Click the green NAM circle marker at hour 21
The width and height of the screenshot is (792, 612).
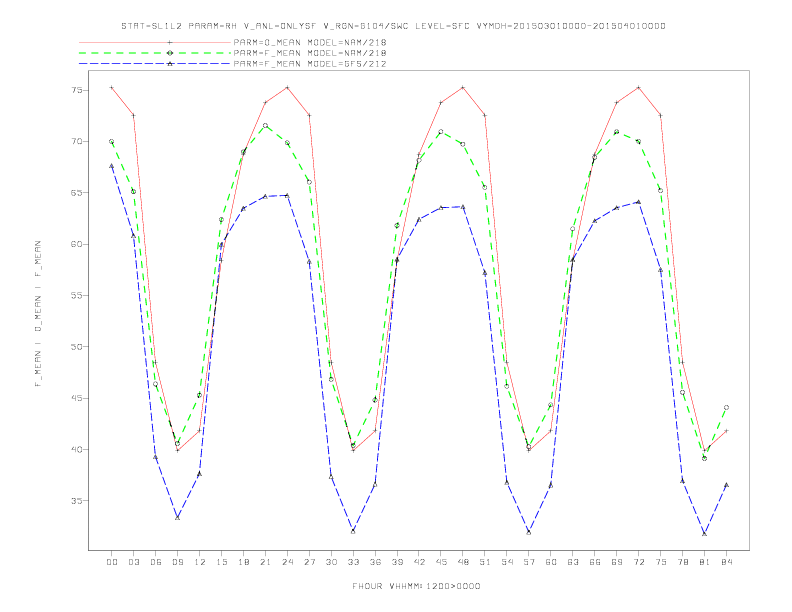pyautogui.click(x=265, y=125)
